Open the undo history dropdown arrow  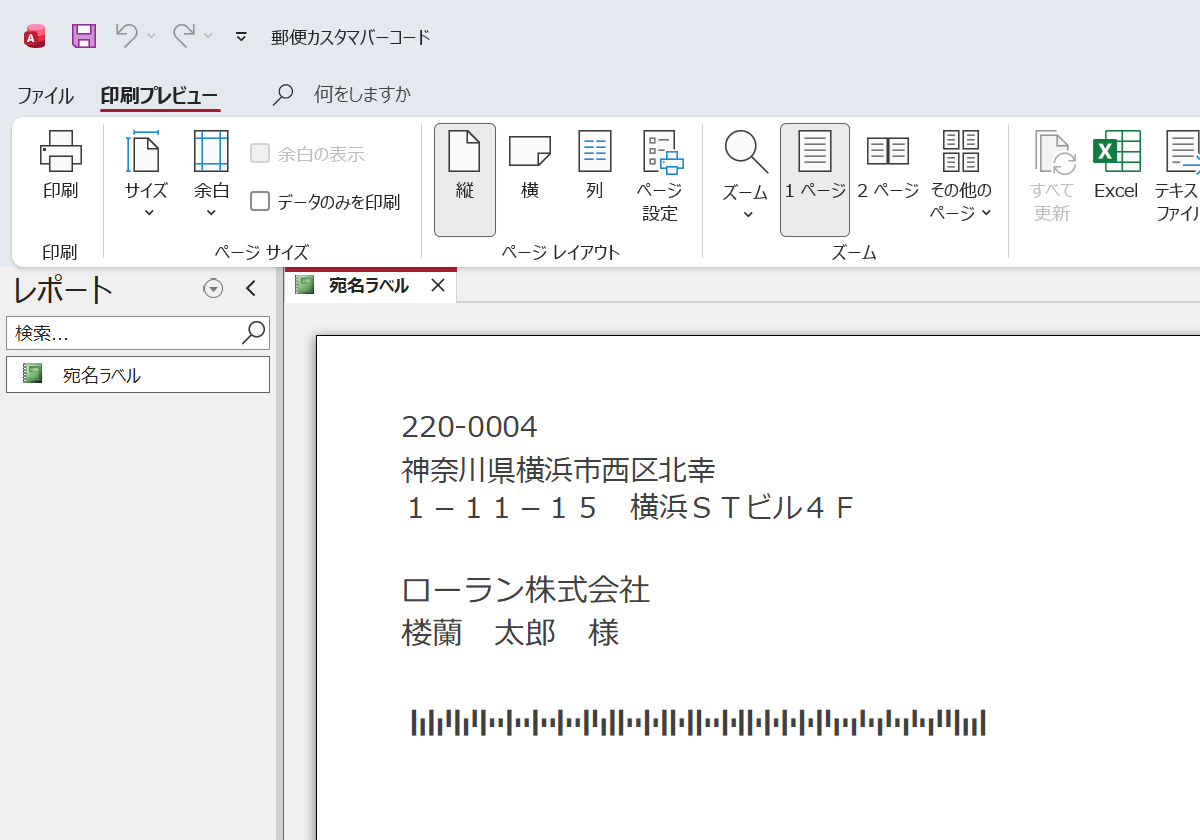(x=152, y=36)
